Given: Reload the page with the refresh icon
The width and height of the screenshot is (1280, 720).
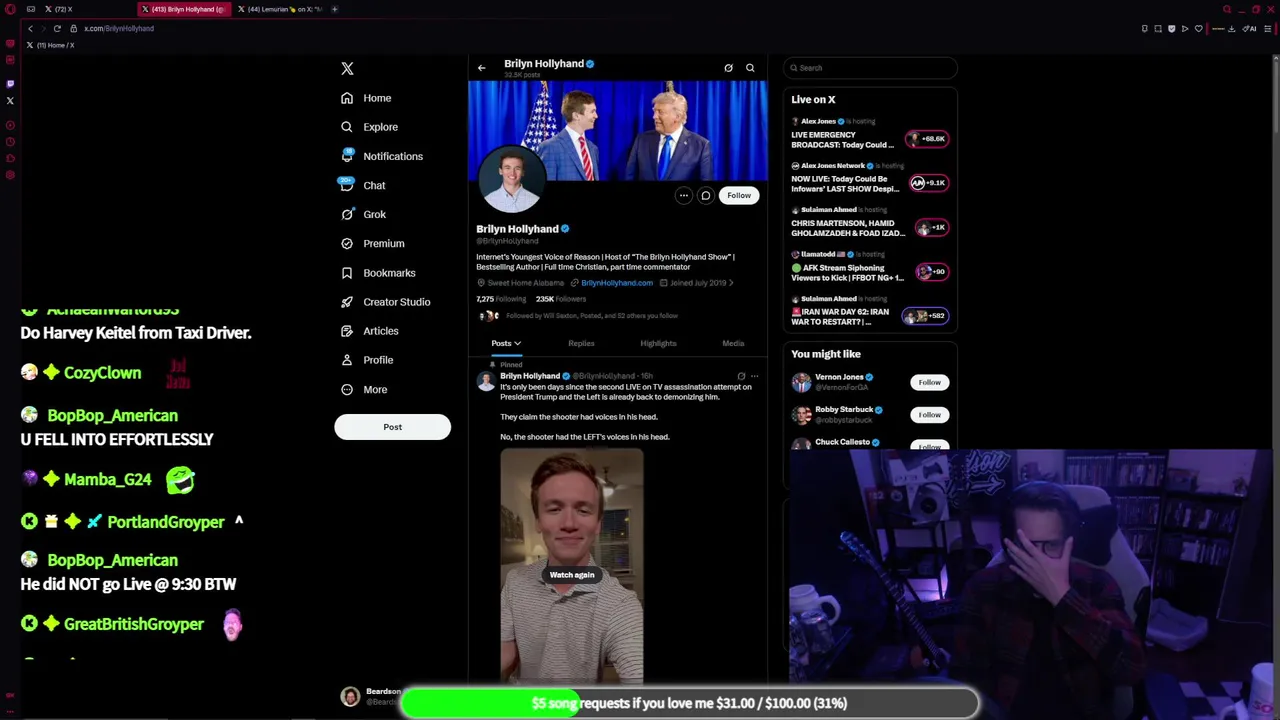Looking at the screenshot, I should [57, 28].
